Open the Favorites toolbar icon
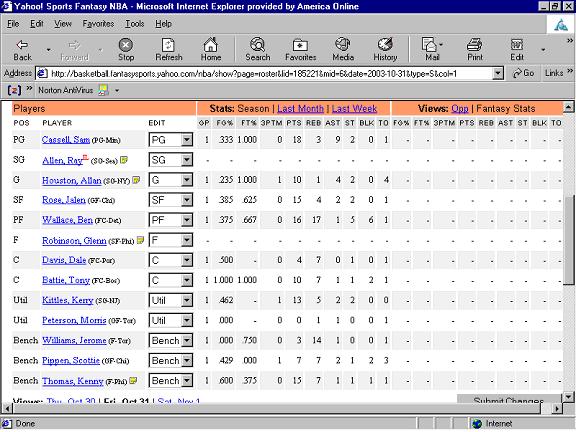576x432 pixels. tap(300, 45)
